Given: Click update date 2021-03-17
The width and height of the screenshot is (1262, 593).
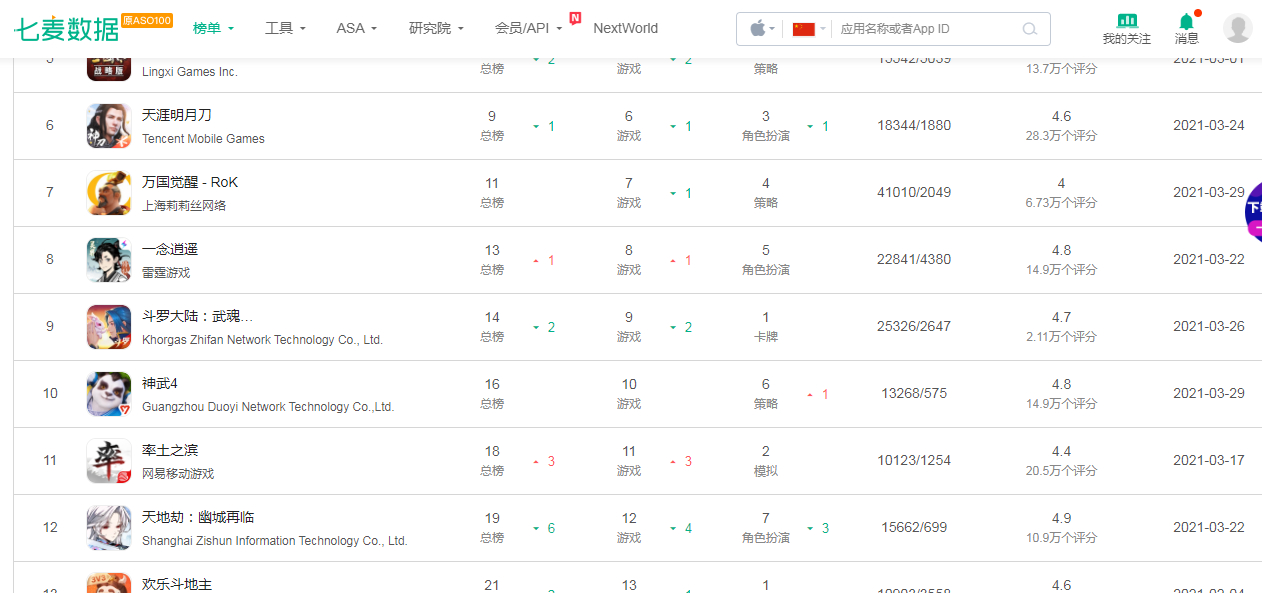Looking at the screenshot, I should (x=1211, y=460).
